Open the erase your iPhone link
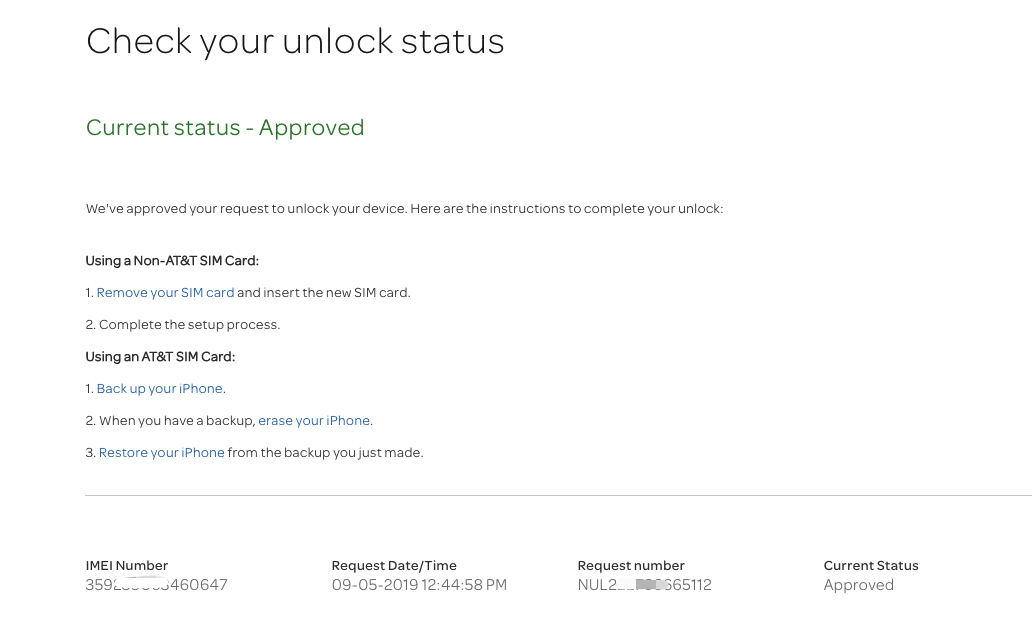This screenshot has width=1032, height=635. pyautogui.click(x=314, y=421)
